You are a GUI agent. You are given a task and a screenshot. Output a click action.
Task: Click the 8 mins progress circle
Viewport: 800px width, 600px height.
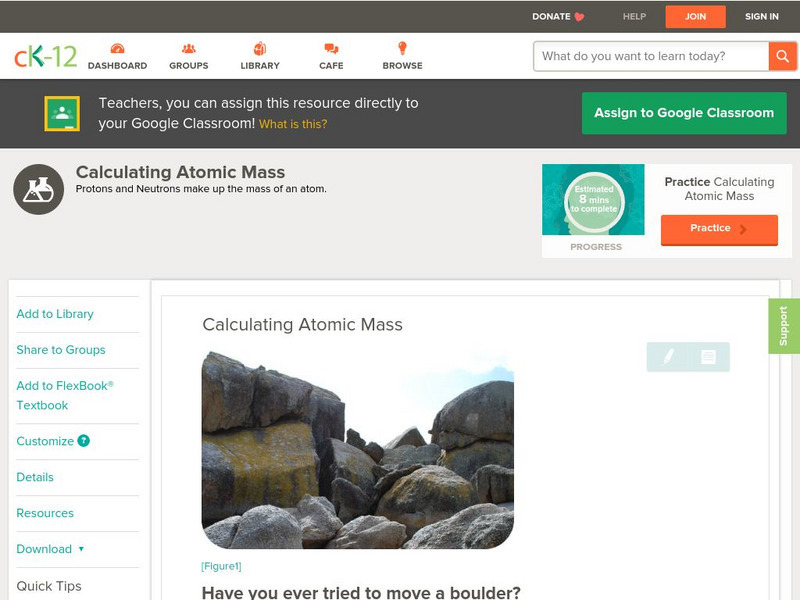click(x=594, y=197)
